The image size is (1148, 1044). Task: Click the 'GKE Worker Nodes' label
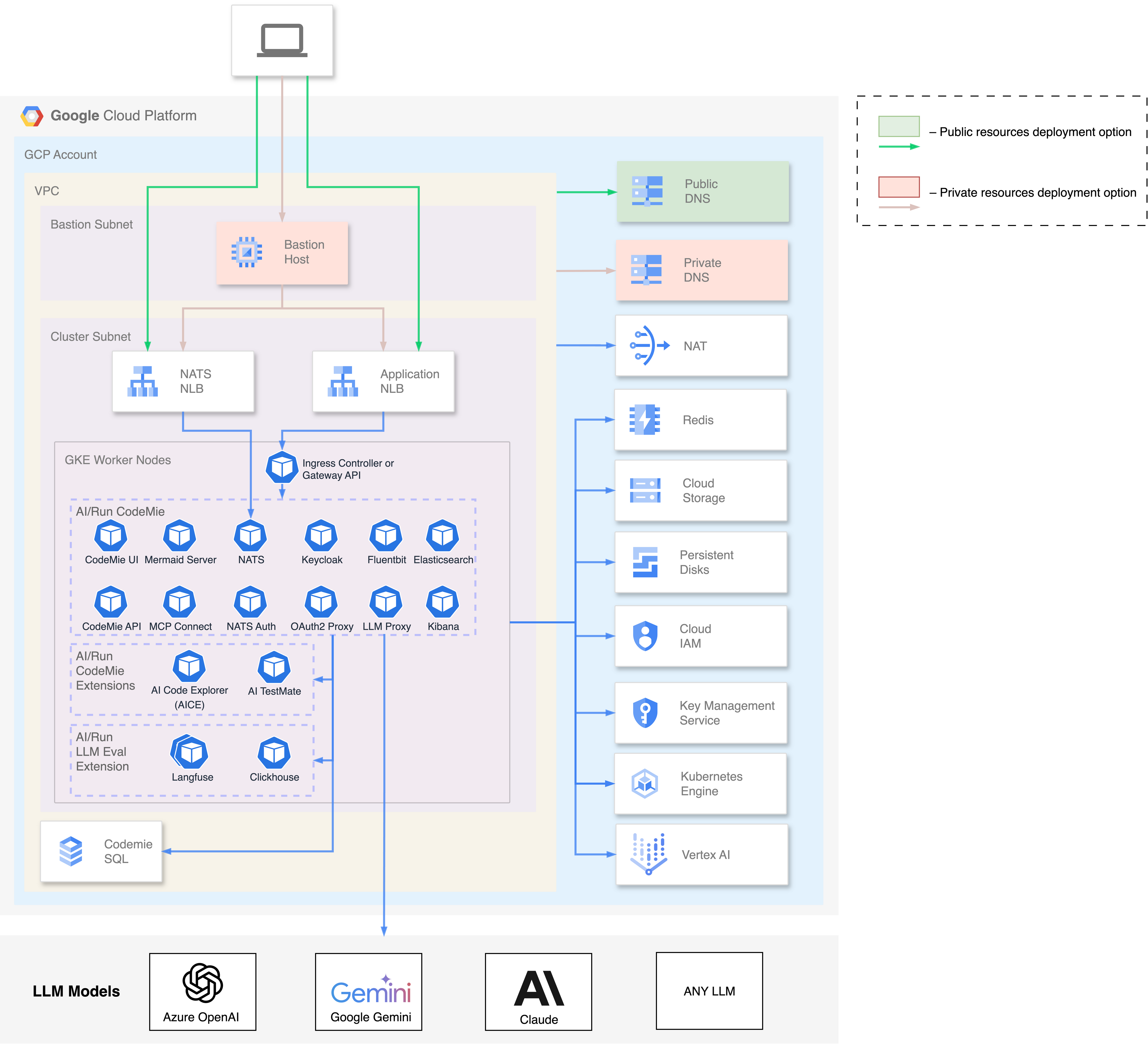(118, 460)
